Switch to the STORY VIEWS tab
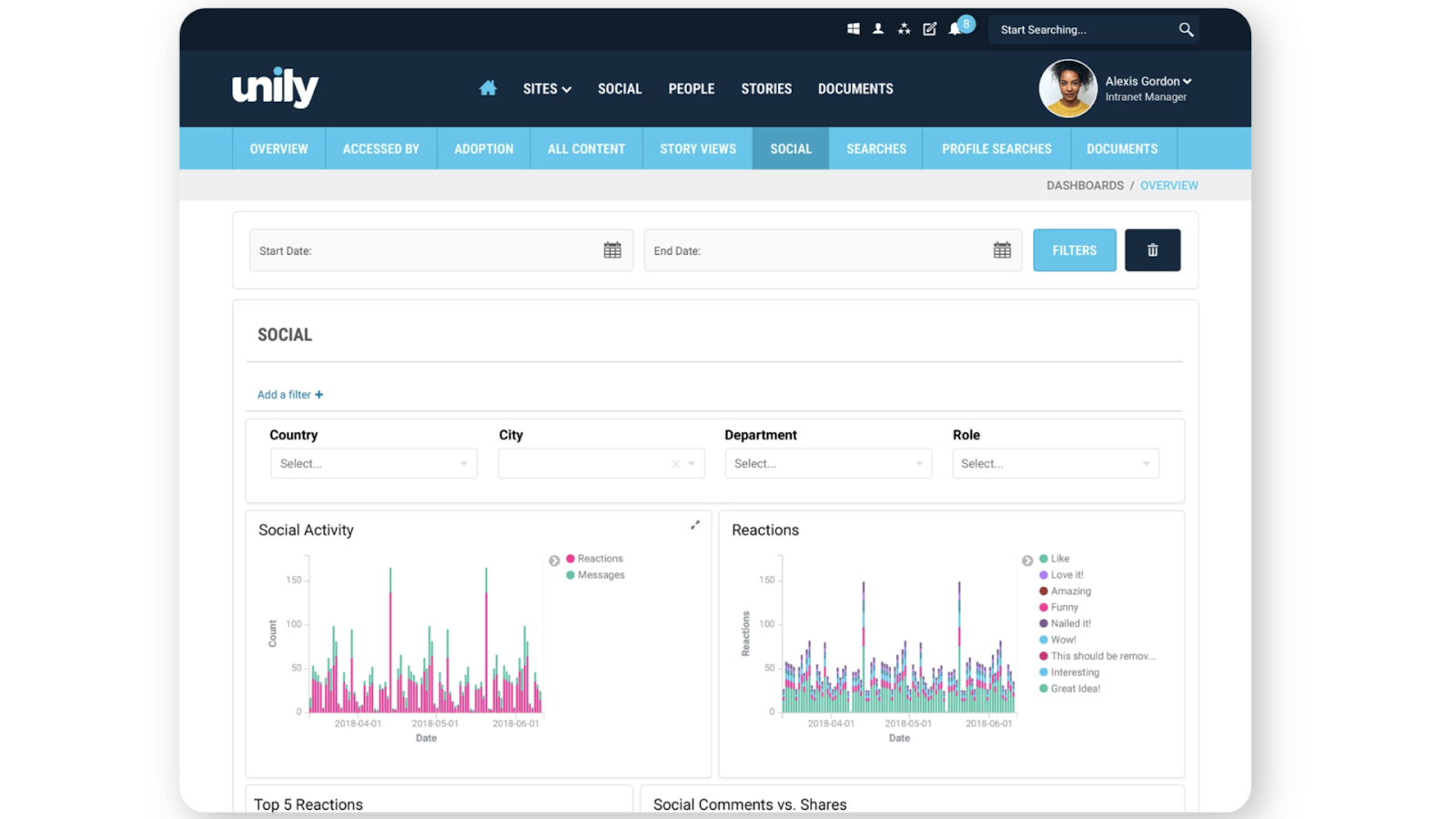1456x819 pixels. (698, 148)
